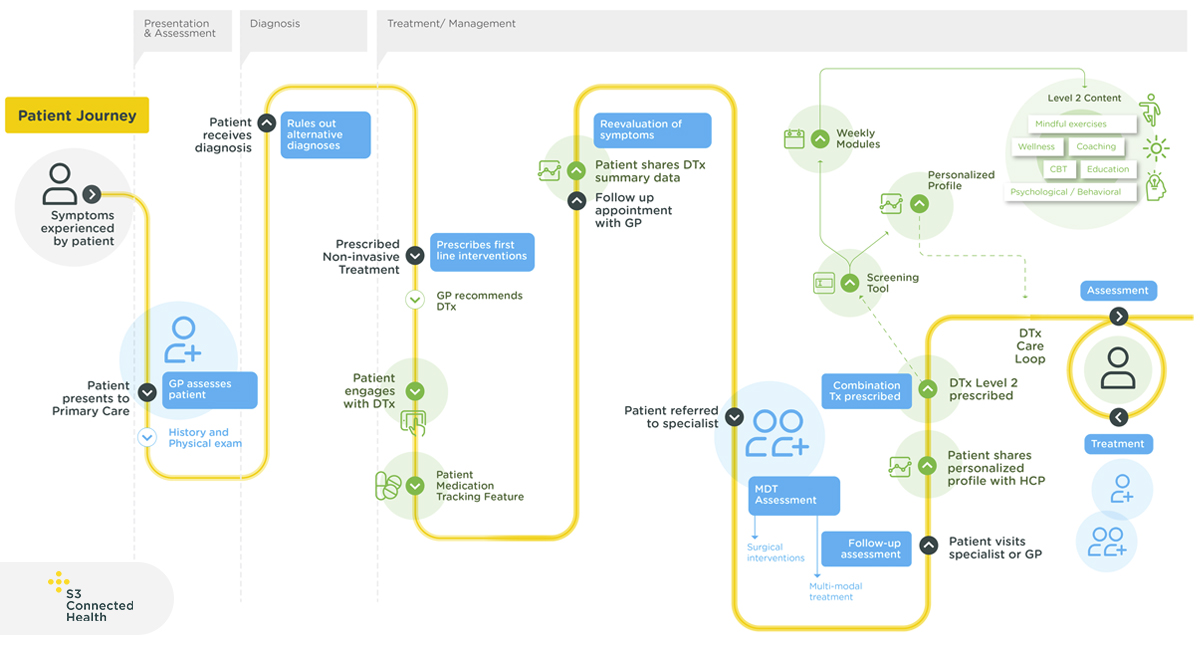
Task: Select the pill medication tracking icon
Action: pos(388,486)
